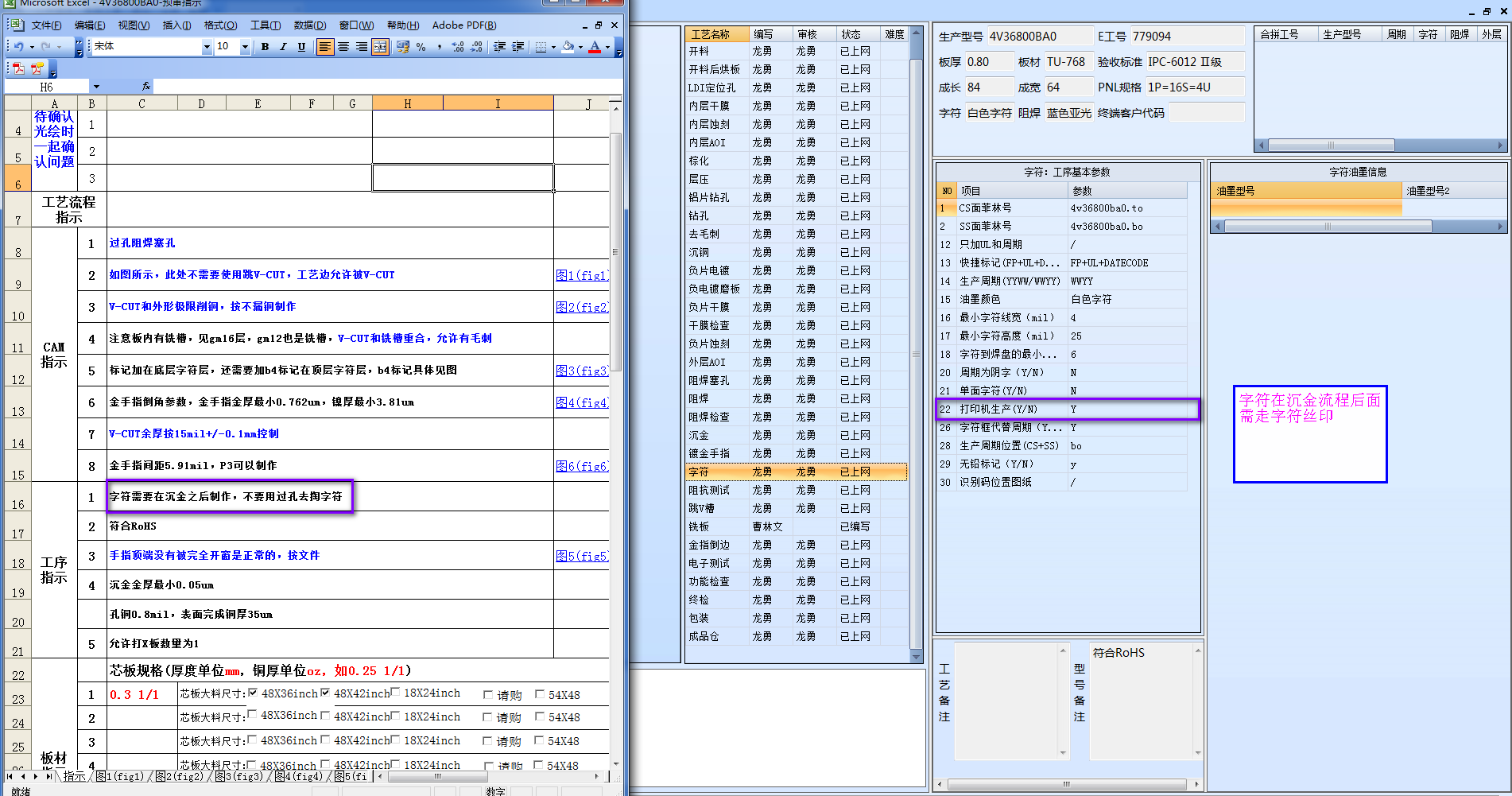1512x796 pixels.
Task: Open the Font Color dropdown arrow
Action: pos(607,47)
